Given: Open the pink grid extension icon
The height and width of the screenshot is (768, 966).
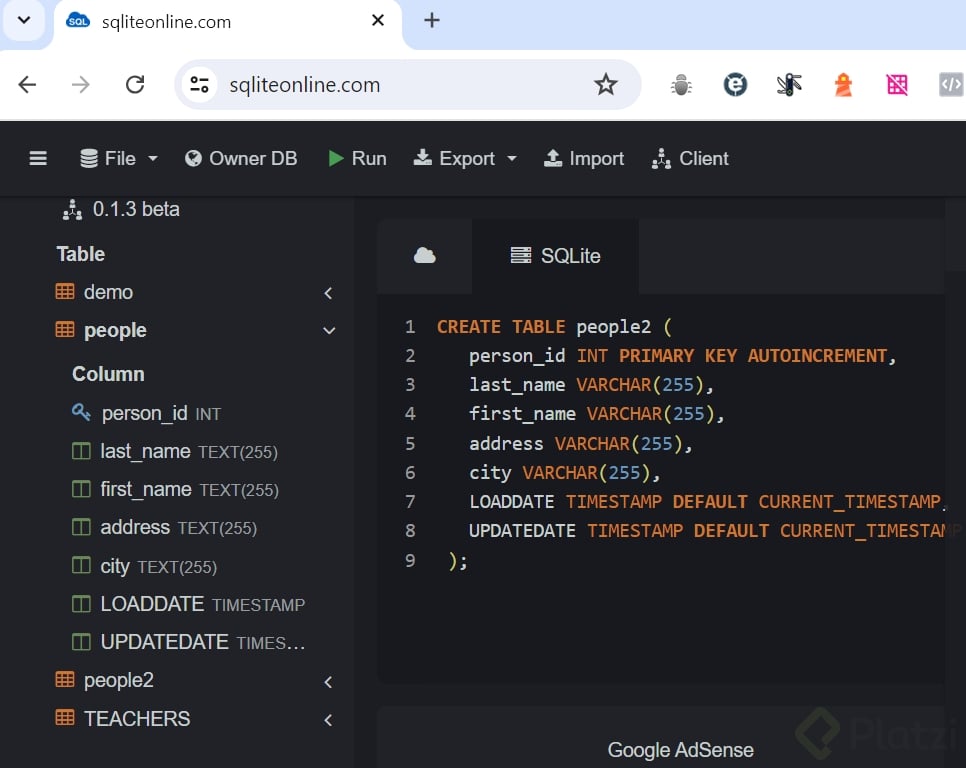Looking at the screenshot, I should pos(897,85).
